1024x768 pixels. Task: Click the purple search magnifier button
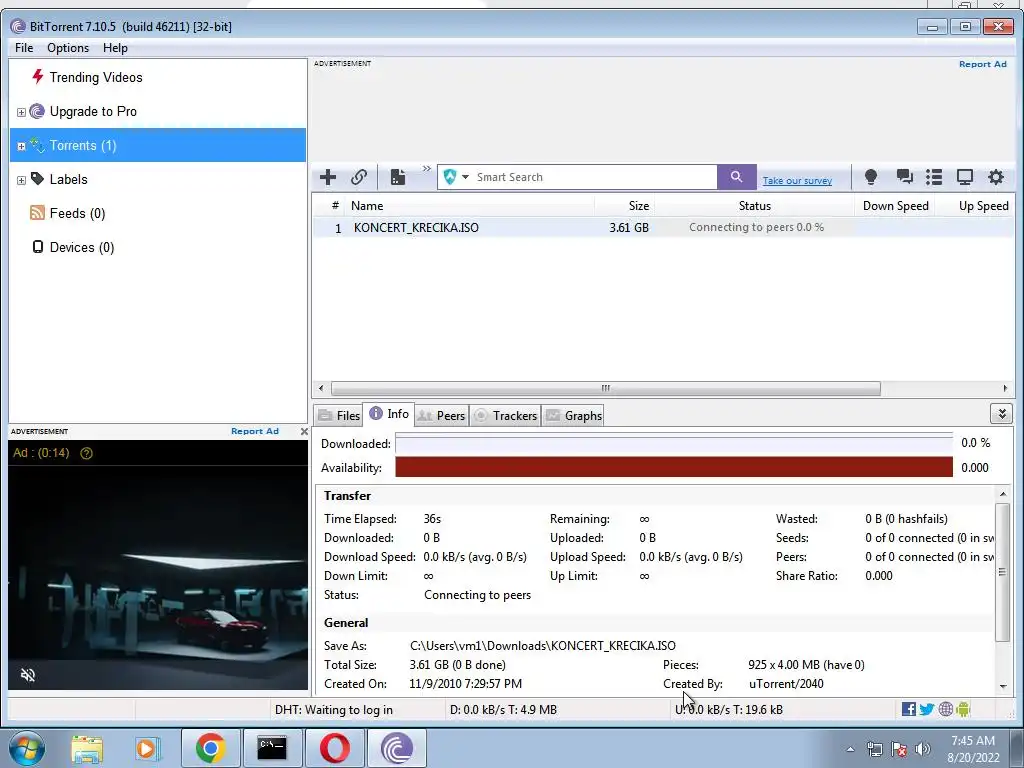(x=736, y=177)
